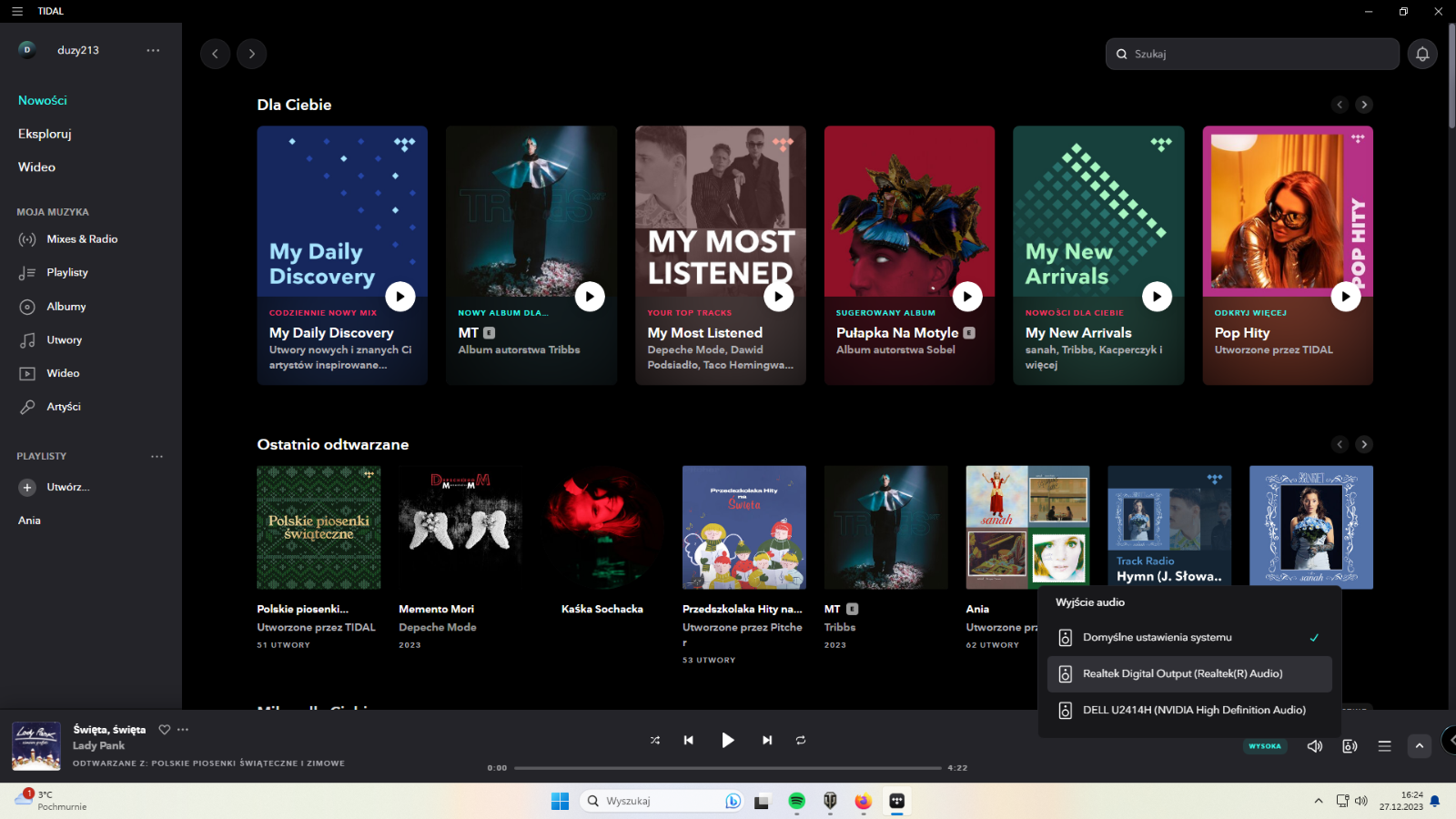Image resolution: width=1456 pixels, height=819 pixels.
Task: Toggle shuffle playback
Action: point(655,740)
